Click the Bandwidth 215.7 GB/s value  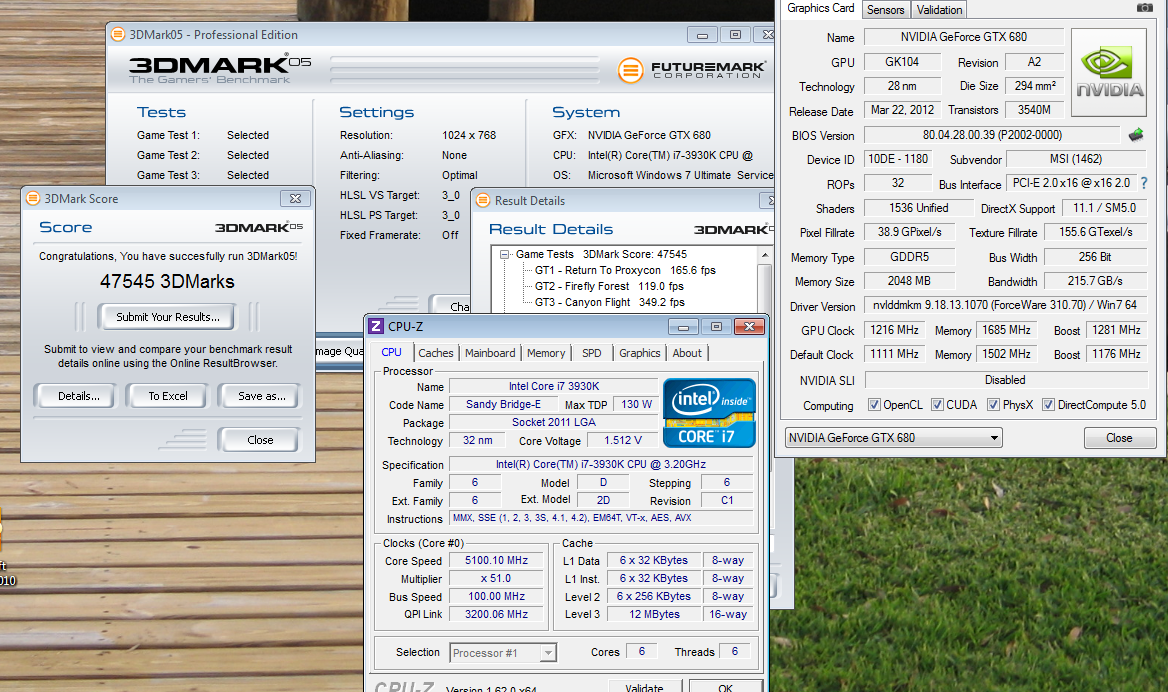coord(1094,282)
